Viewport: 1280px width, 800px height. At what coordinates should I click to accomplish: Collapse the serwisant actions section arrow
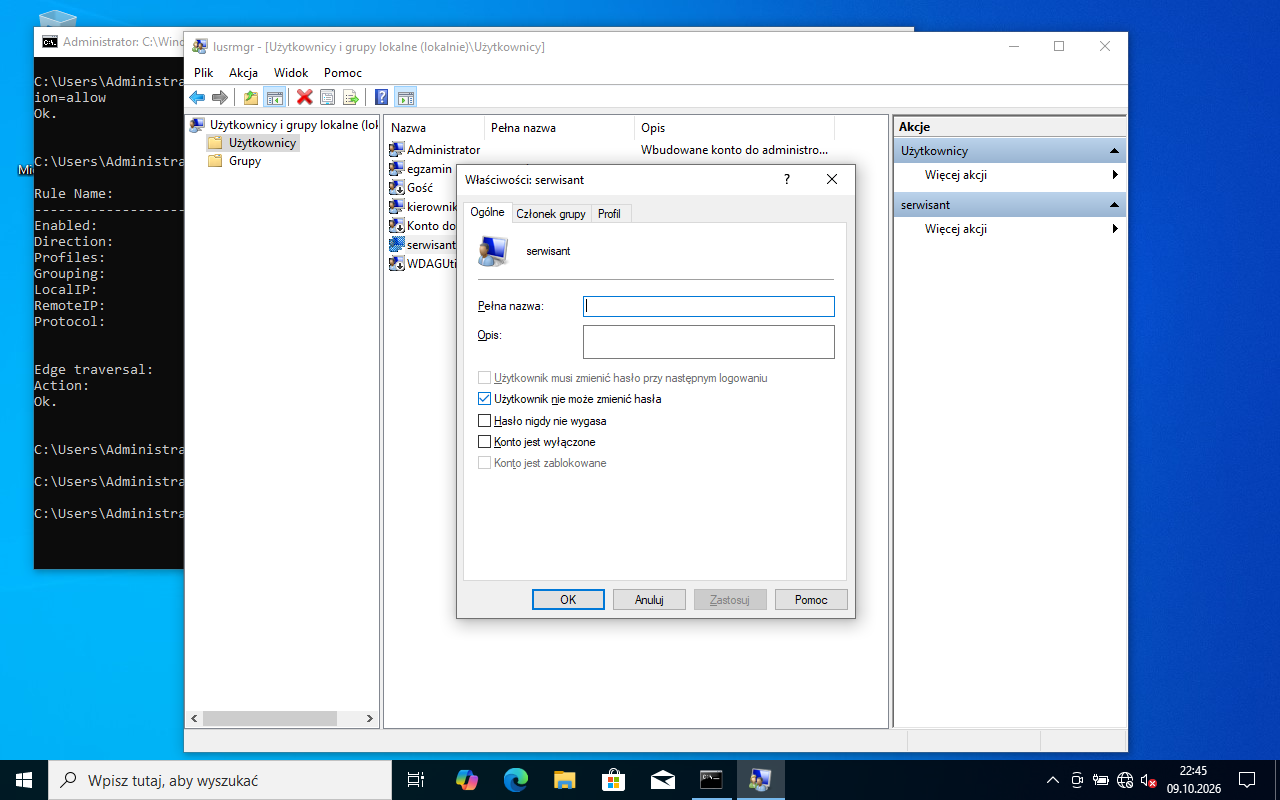coord(1114,205)
